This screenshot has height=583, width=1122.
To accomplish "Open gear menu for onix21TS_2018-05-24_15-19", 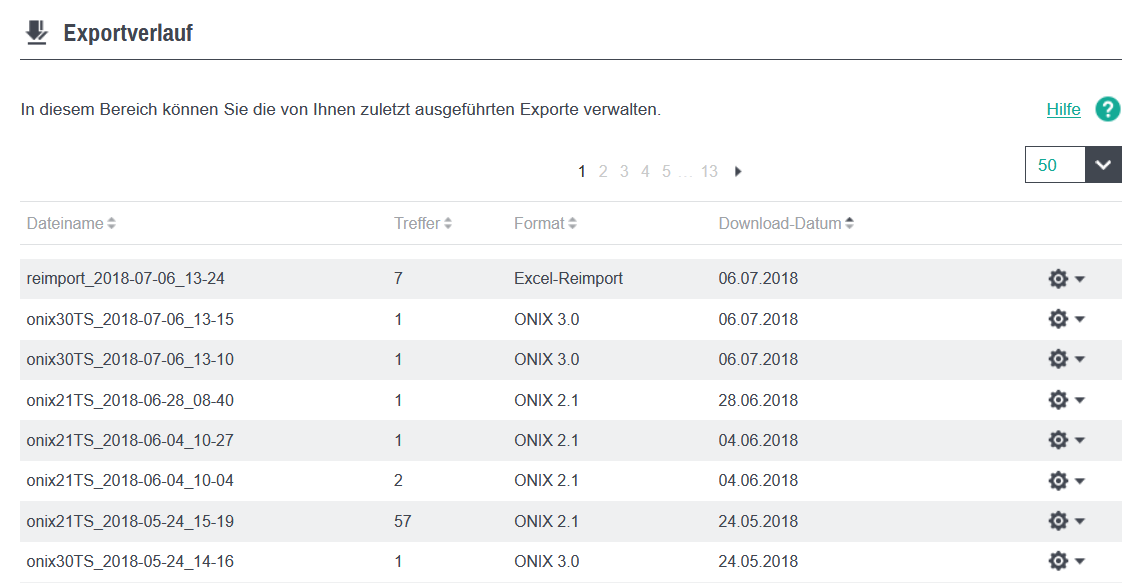I will [1065, 521].
